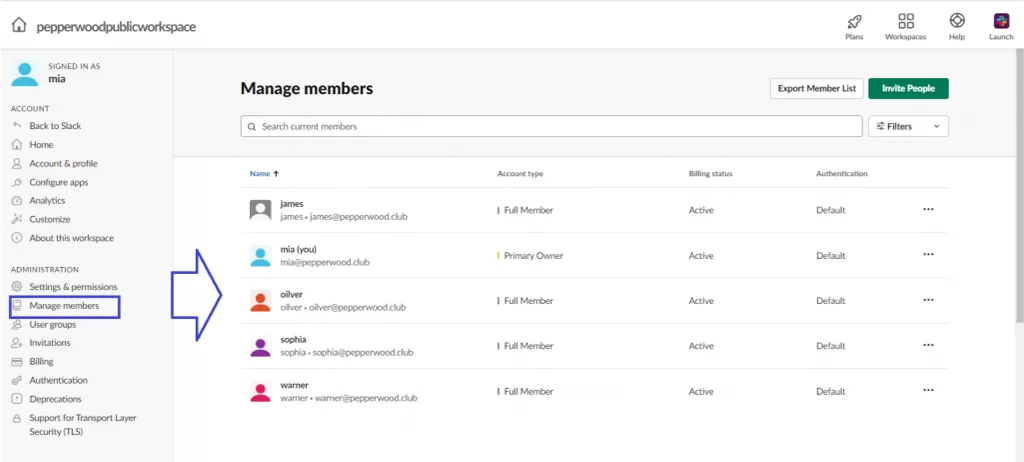The image size is (1024, 462).
Task: Go to Back to Slack
Action: pos(55,125)
